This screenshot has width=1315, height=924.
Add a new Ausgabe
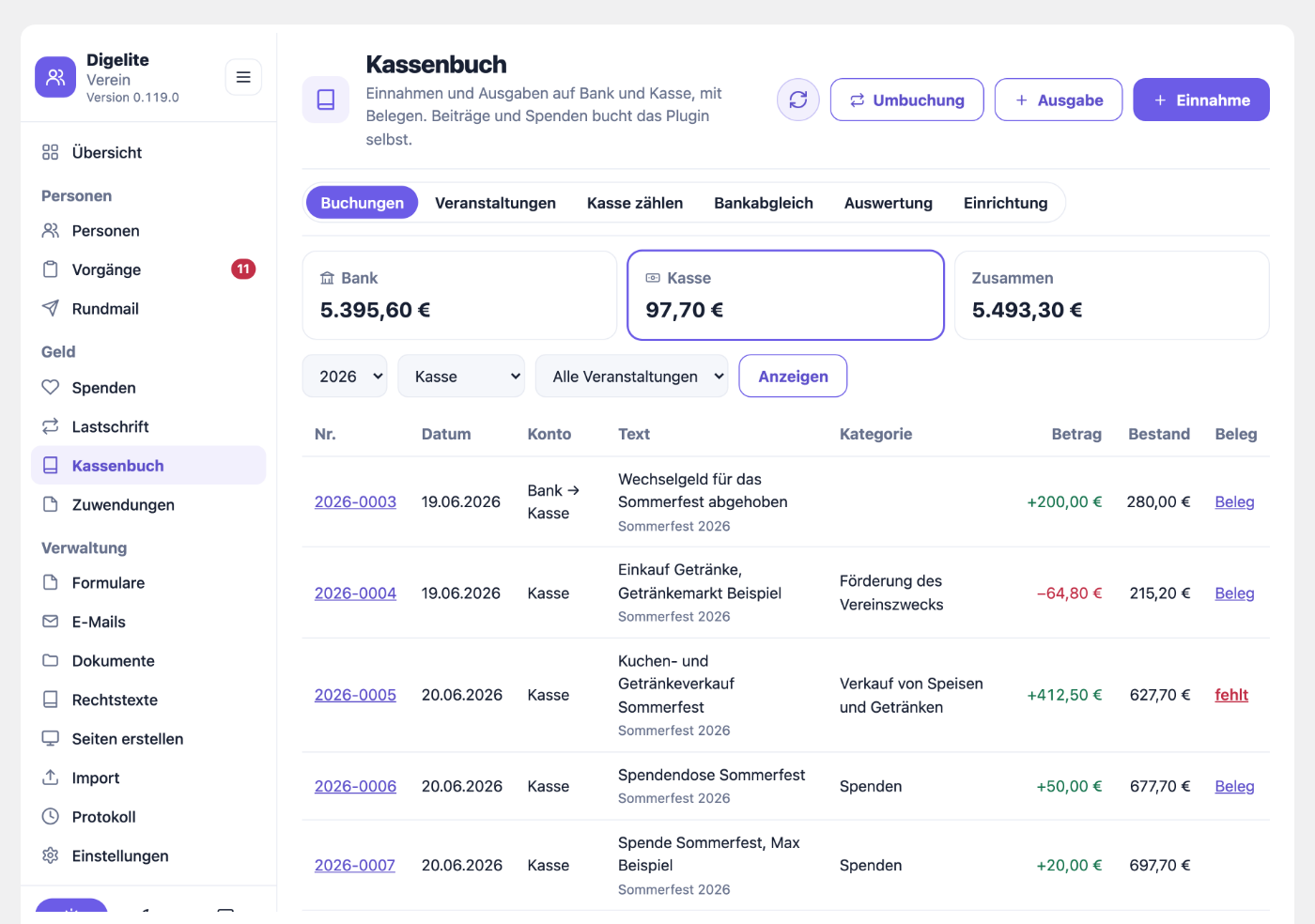1059,100
